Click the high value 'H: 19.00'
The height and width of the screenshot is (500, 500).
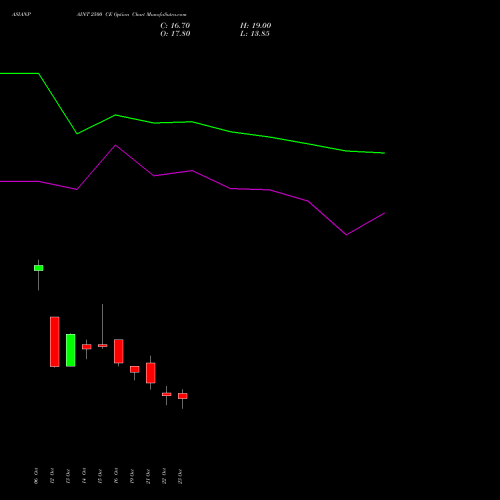pyautogui.click(x=255, y=26)
